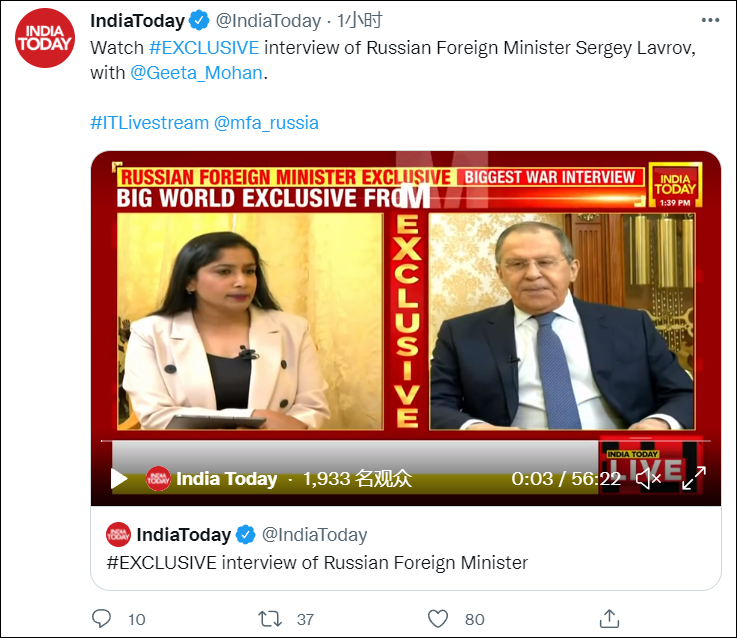The height and width of the screenshot is (638, 737).
Task: Click the @IndiaToday handle in tweet header
Action: pyautogui.click(x=269, y=21)
